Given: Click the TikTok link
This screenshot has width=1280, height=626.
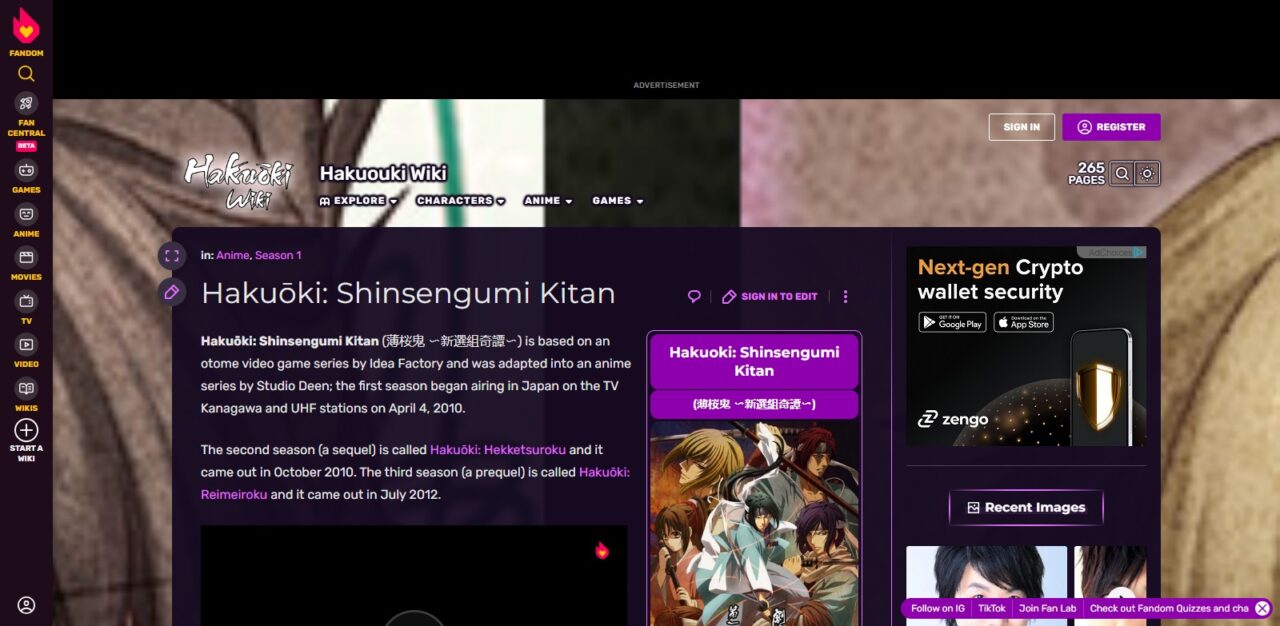Looking at the screenshot, I should tap(992, 608).
